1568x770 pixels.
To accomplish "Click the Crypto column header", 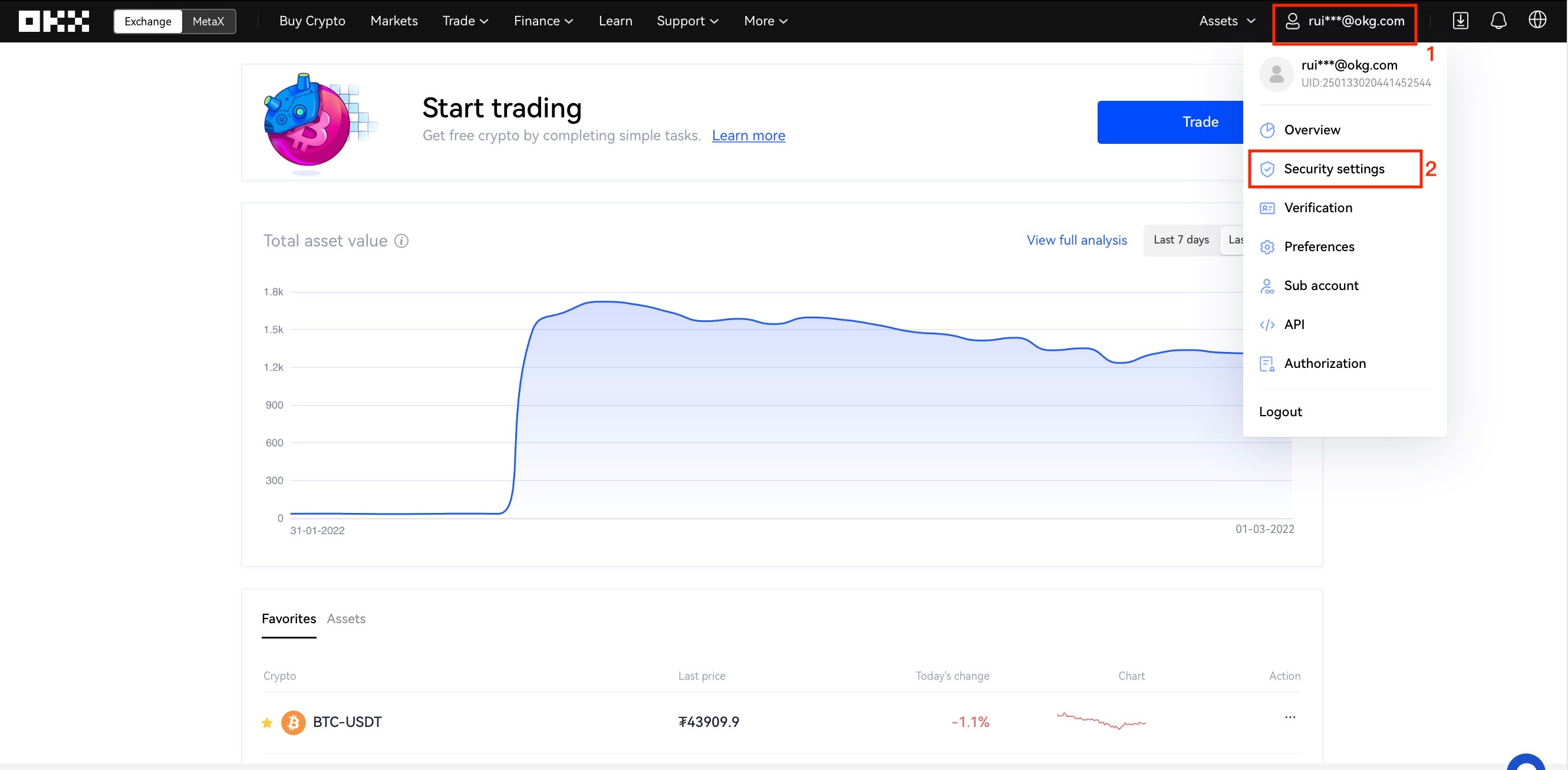I will coord(279,676).
